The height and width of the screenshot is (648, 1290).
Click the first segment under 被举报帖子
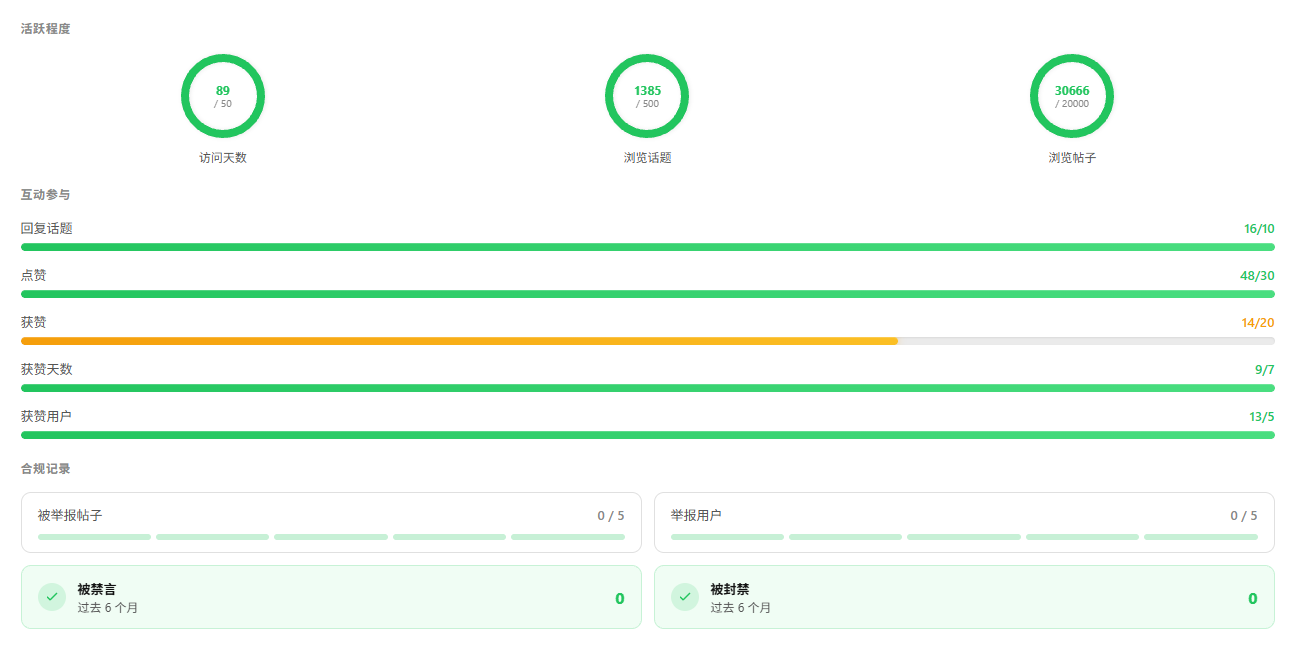94,537
